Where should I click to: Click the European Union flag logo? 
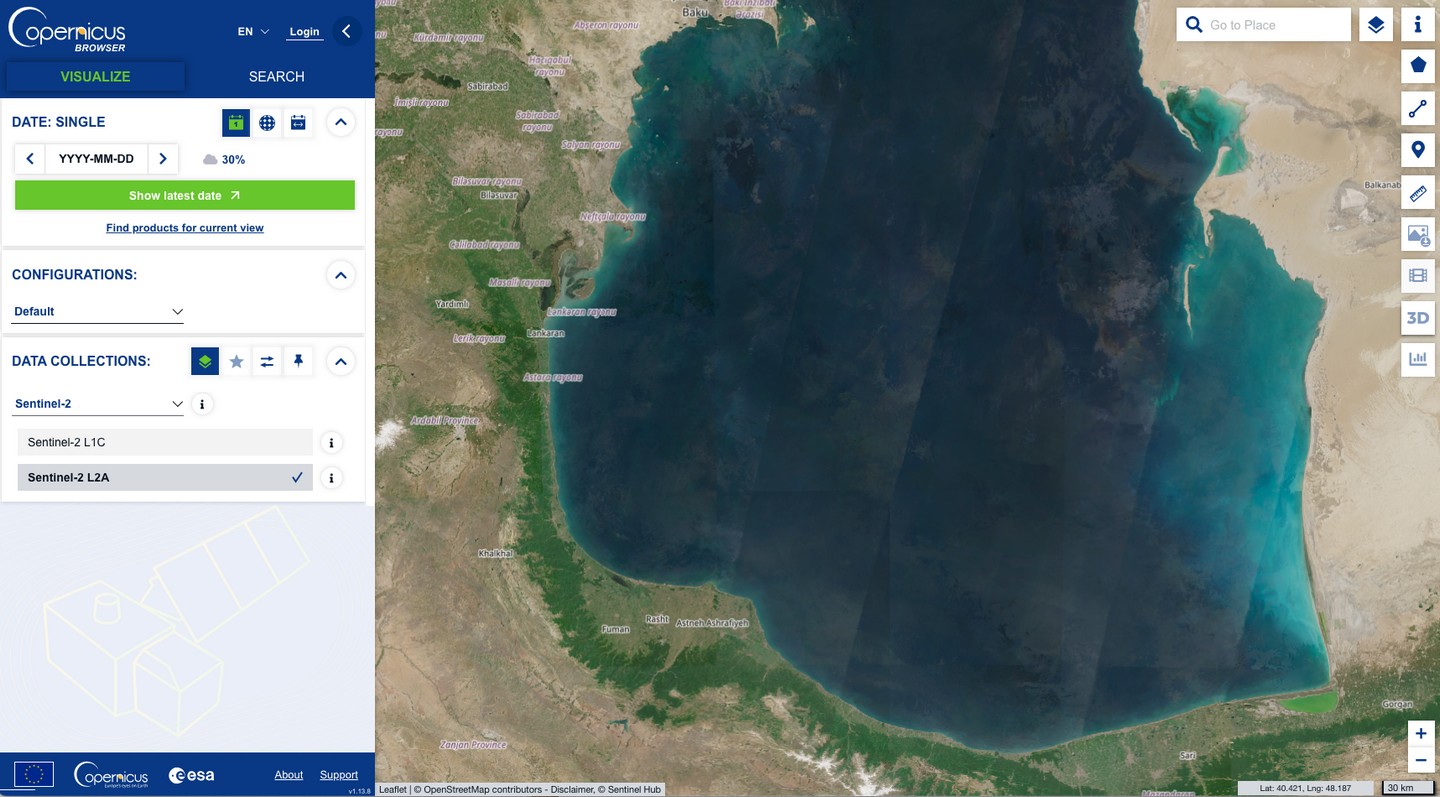coord(34,774)
